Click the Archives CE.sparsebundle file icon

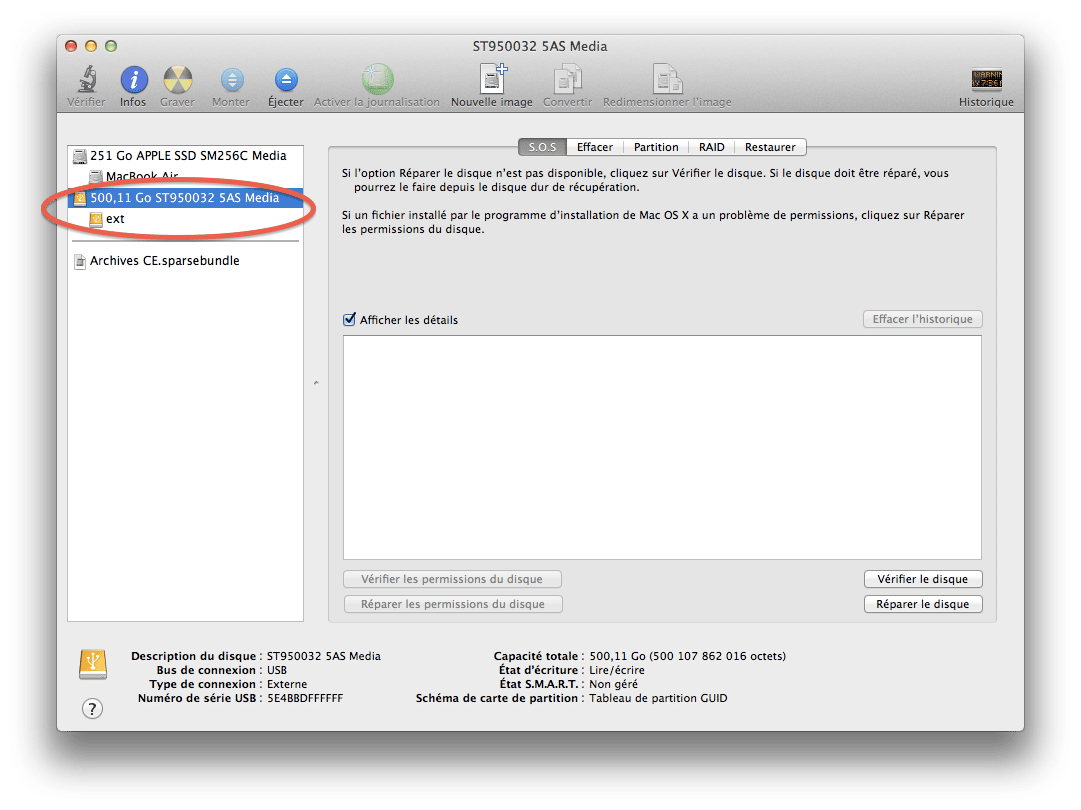tap(80, 261)
